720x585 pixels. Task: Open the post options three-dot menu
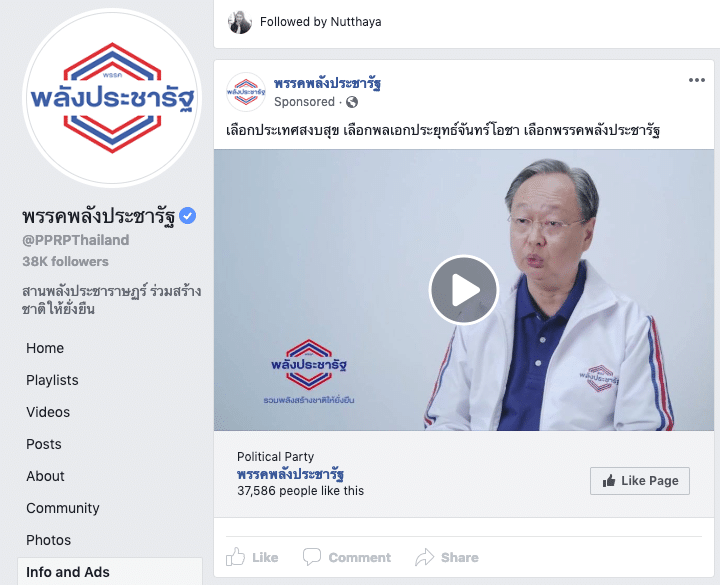point(697,80)
